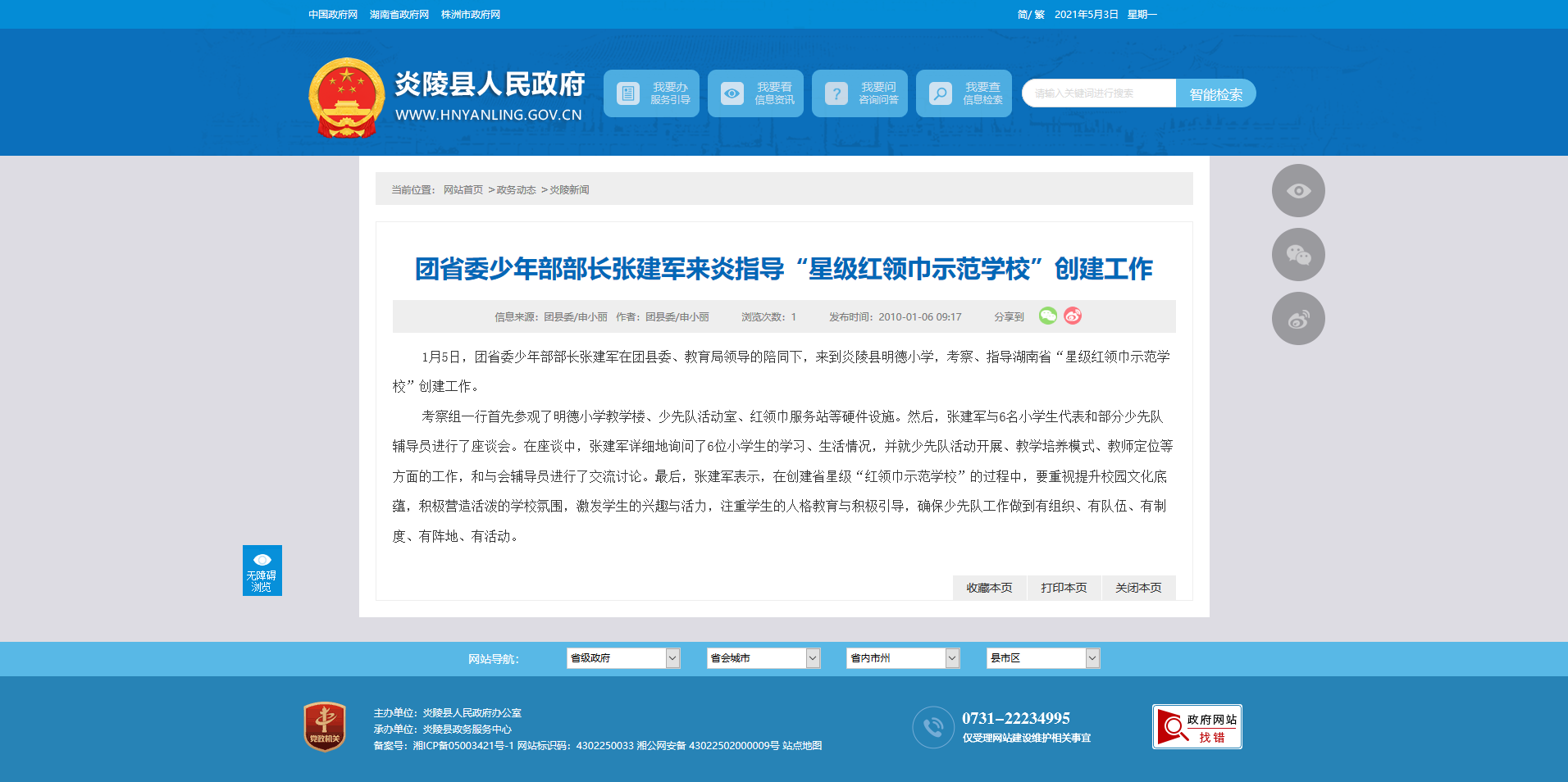Image resolution: width=1568 pixels, height=782 pixels.
Task: Toggle the gray eye floating sidebar button
Action: (1298, 191)
